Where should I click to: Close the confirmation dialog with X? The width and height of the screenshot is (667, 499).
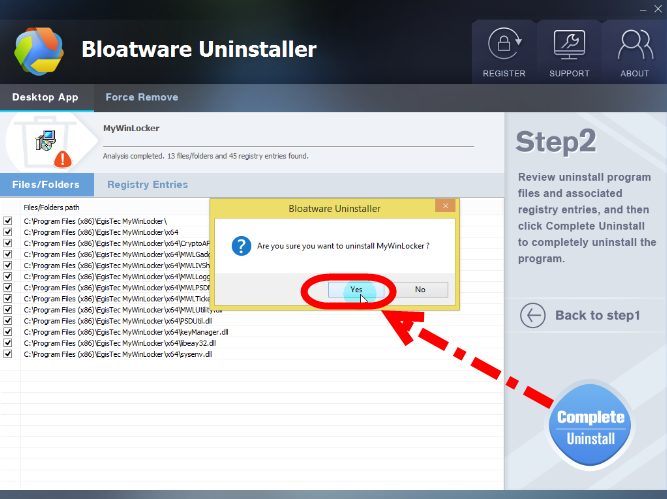(445, 206)
